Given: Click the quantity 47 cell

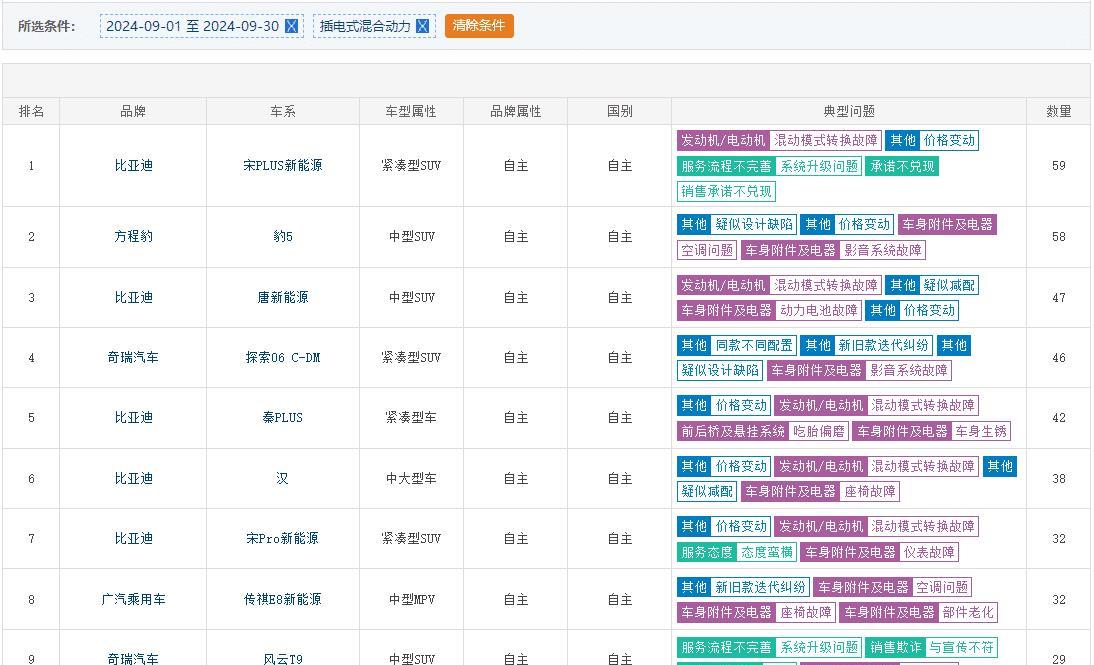Looking at the screenshot, I should point(1058,297).
